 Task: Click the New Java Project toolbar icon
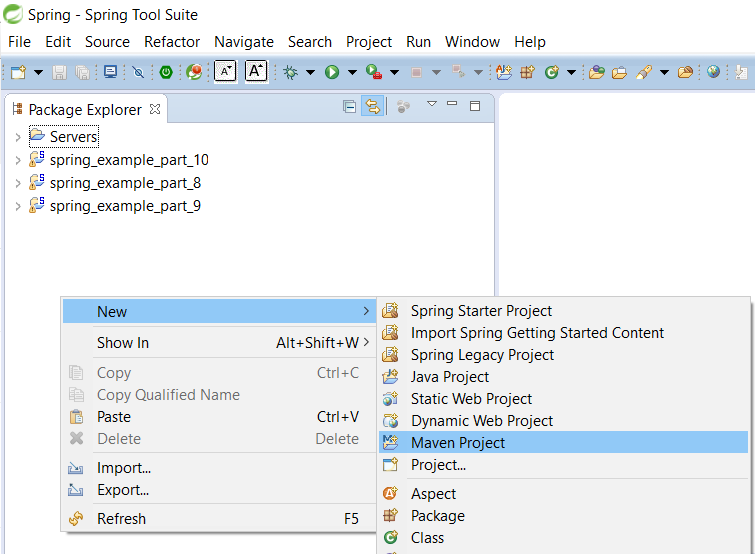coord(504,73)
